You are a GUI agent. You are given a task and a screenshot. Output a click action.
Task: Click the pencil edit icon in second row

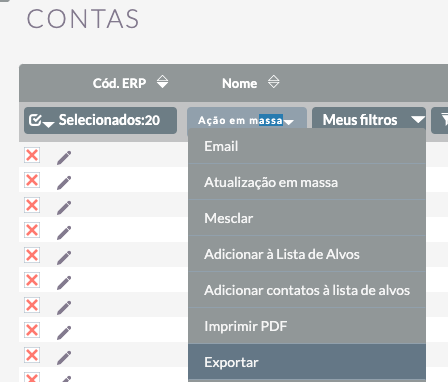coord(64,183)
